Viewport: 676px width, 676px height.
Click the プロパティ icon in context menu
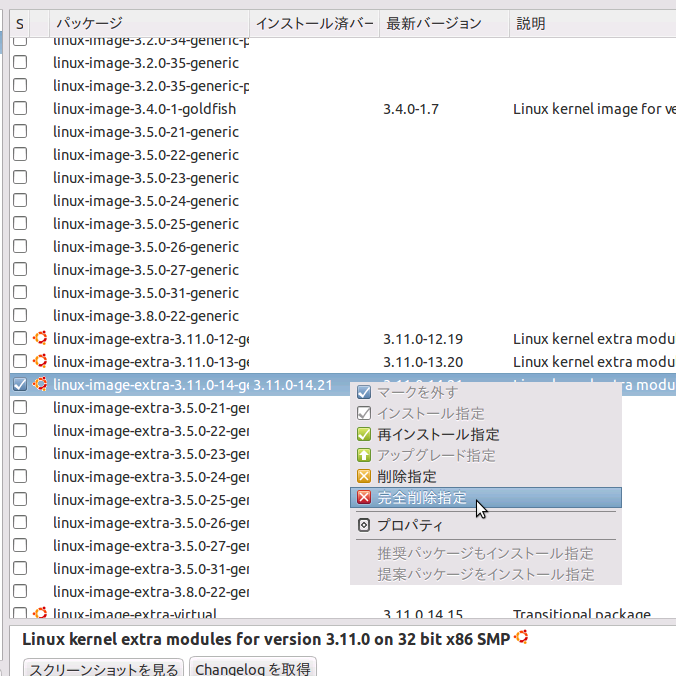tap(364, 525)
